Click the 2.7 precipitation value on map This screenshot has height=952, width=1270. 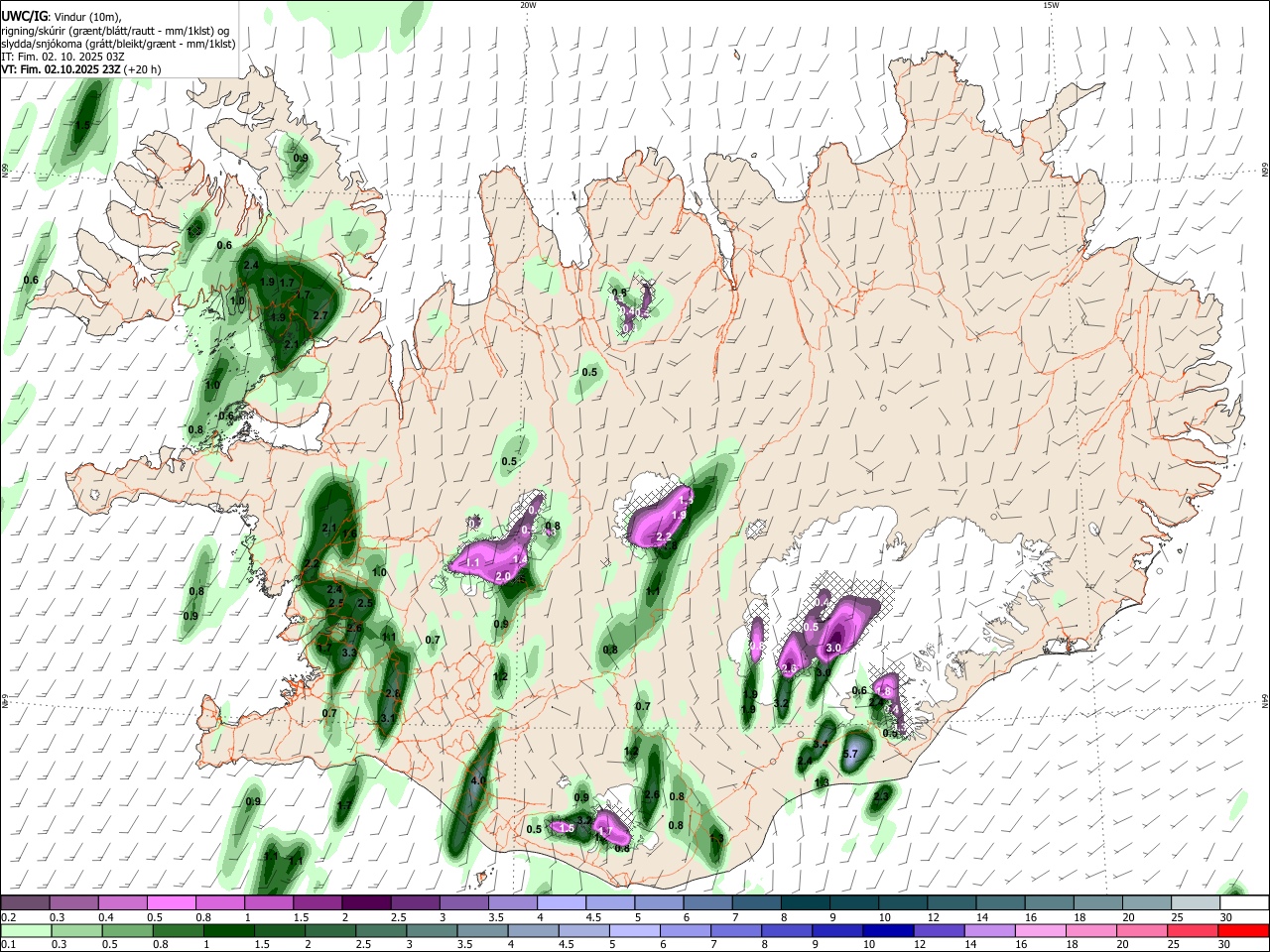pos(320,315)
